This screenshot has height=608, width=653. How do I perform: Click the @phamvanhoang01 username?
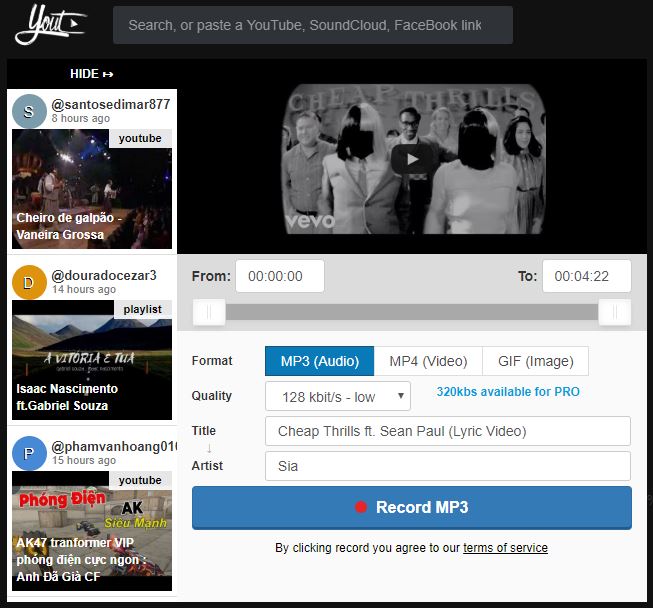click(114, 446)
